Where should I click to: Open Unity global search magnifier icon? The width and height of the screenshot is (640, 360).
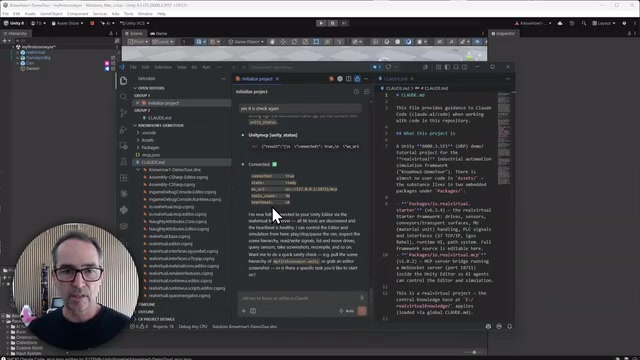(584, 23)
